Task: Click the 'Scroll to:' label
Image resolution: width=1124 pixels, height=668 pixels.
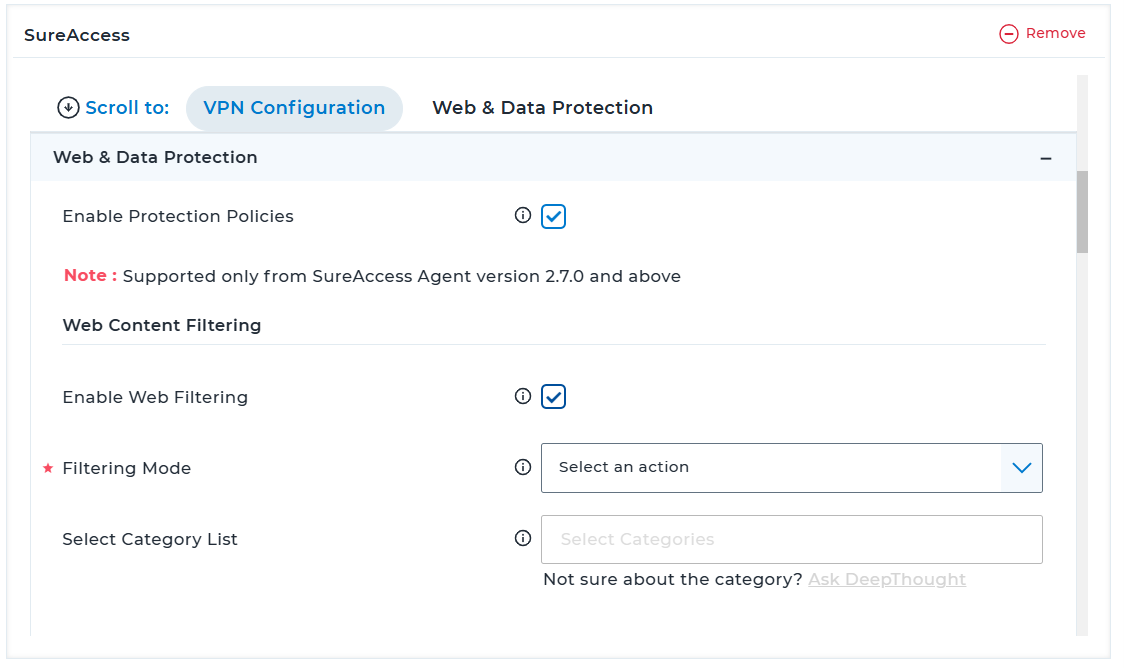Action: tap(128, 108)
